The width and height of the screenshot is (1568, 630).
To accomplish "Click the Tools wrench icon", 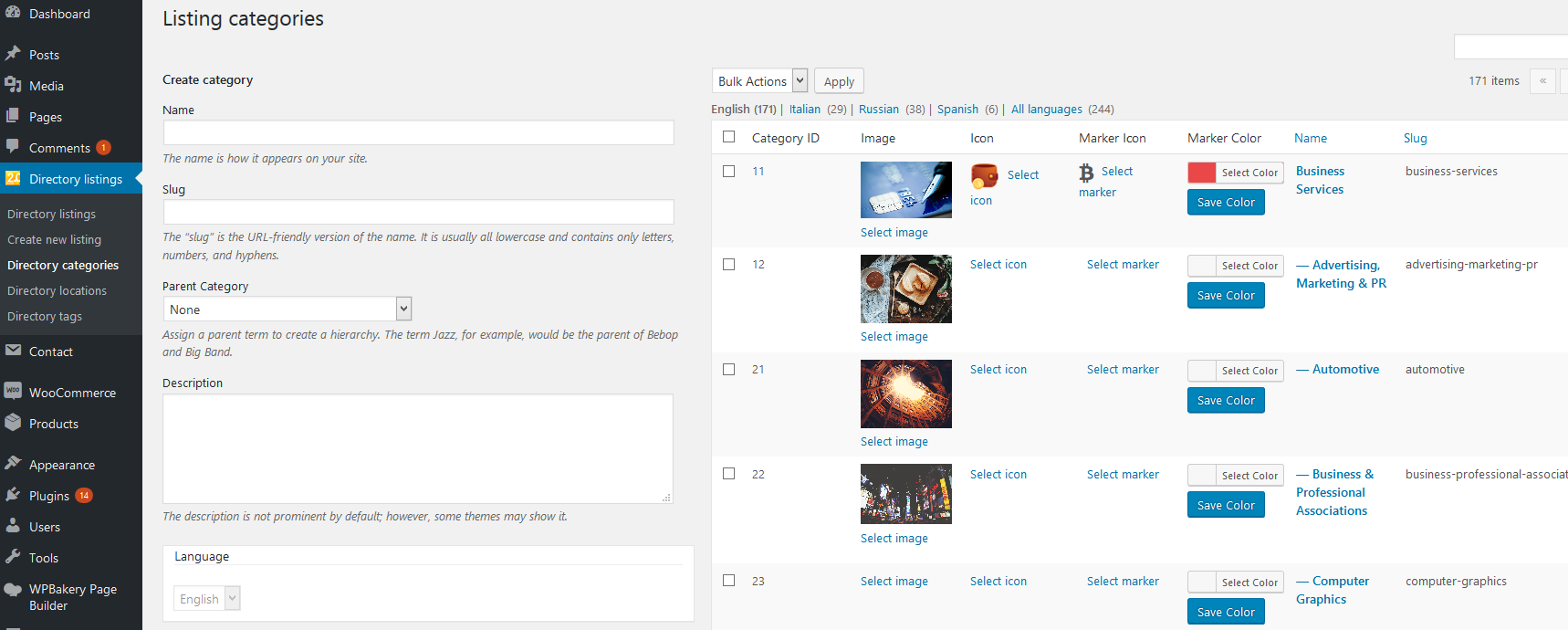I will (x=13, y=557).
